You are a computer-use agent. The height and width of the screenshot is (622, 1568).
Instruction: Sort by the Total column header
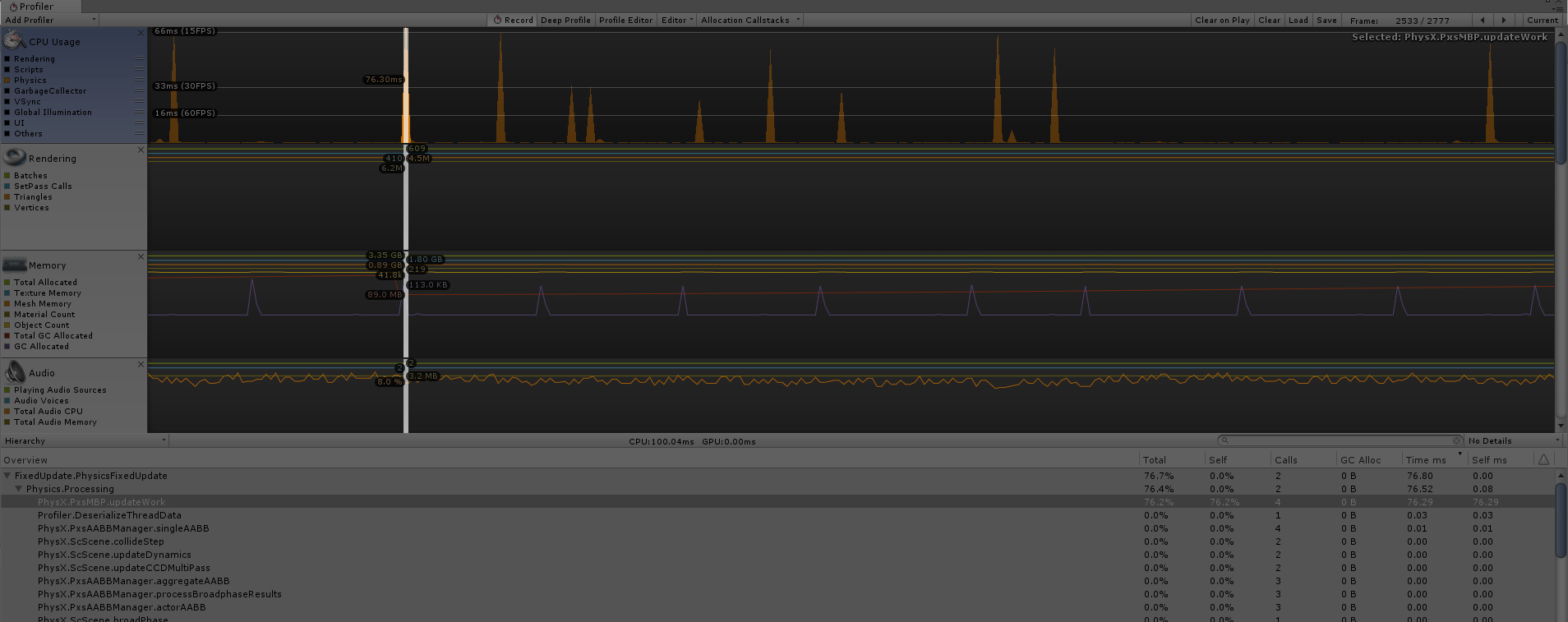tap(1171, 459)
